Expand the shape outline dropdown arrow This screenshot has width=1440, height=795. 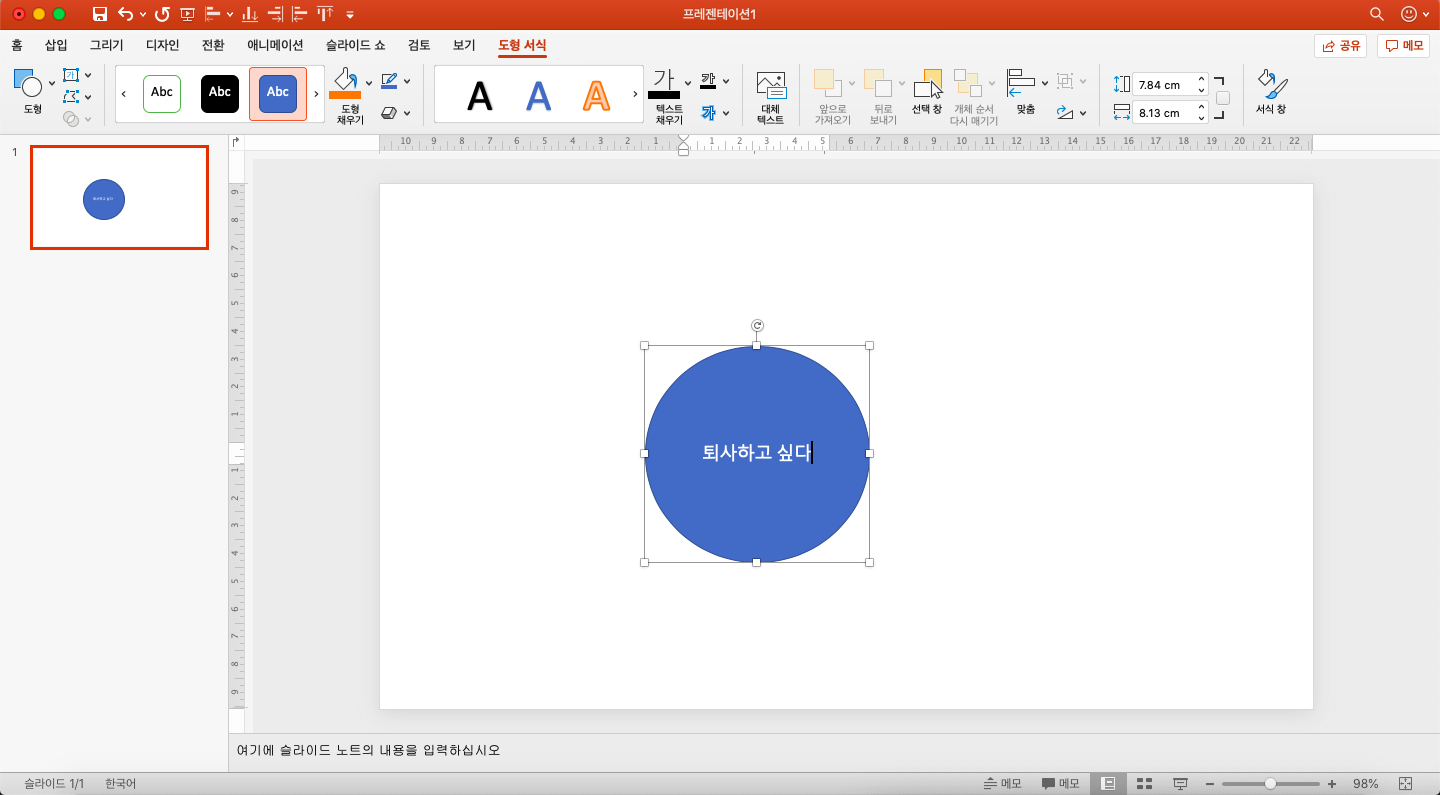[x=407, y=81]
